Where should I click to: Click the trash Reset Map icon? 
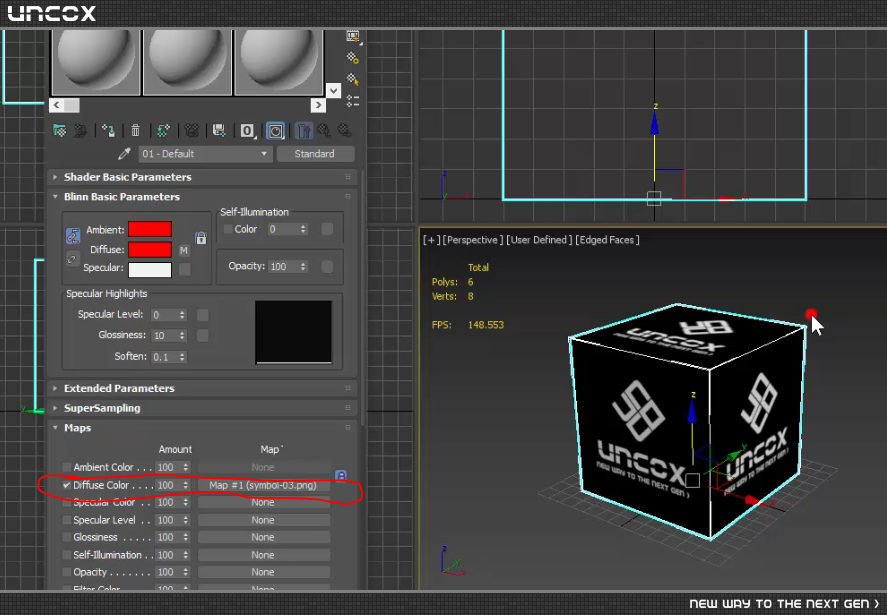coord(136,131)
